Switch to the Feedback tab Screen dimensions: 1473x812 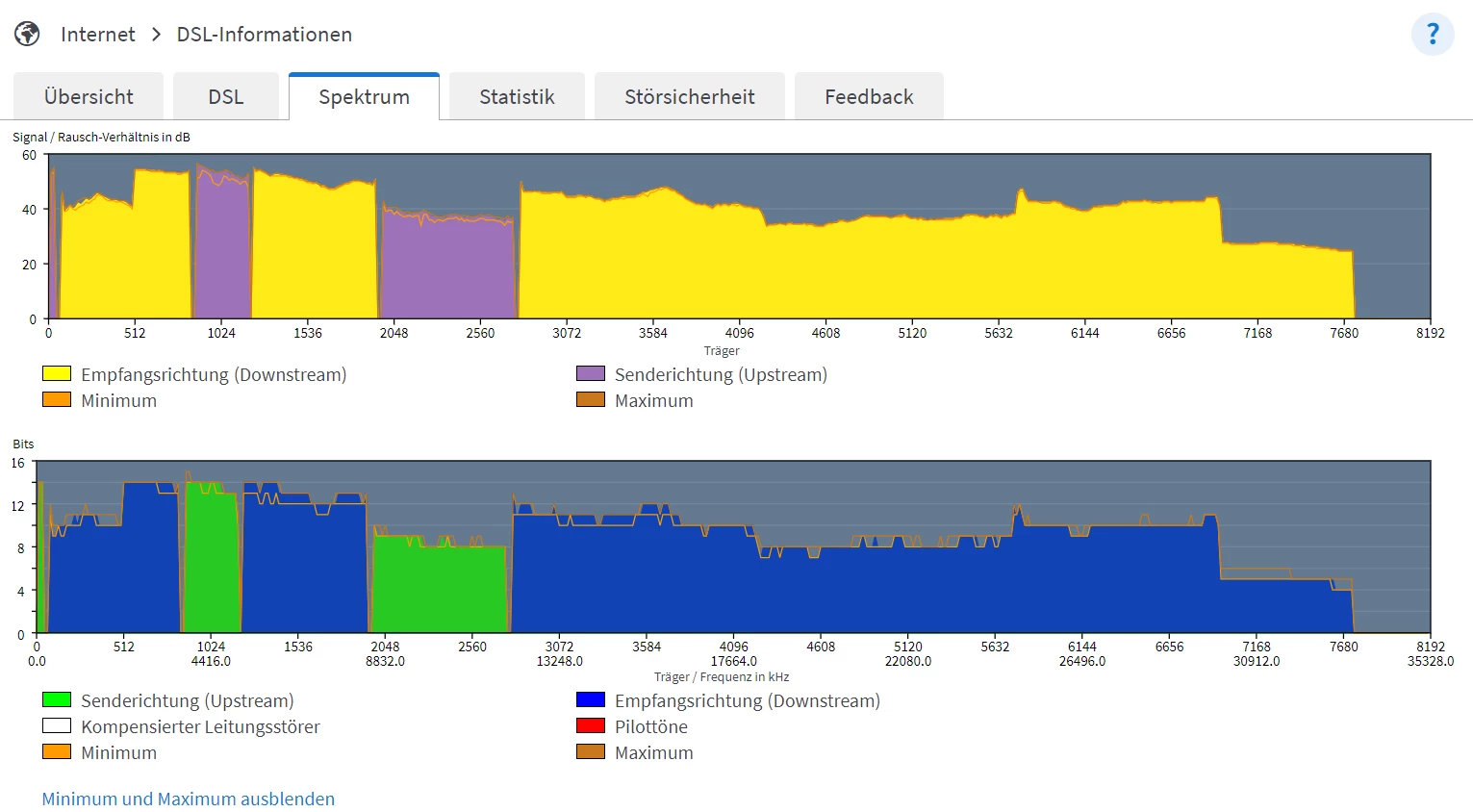[x=869, y=97]
